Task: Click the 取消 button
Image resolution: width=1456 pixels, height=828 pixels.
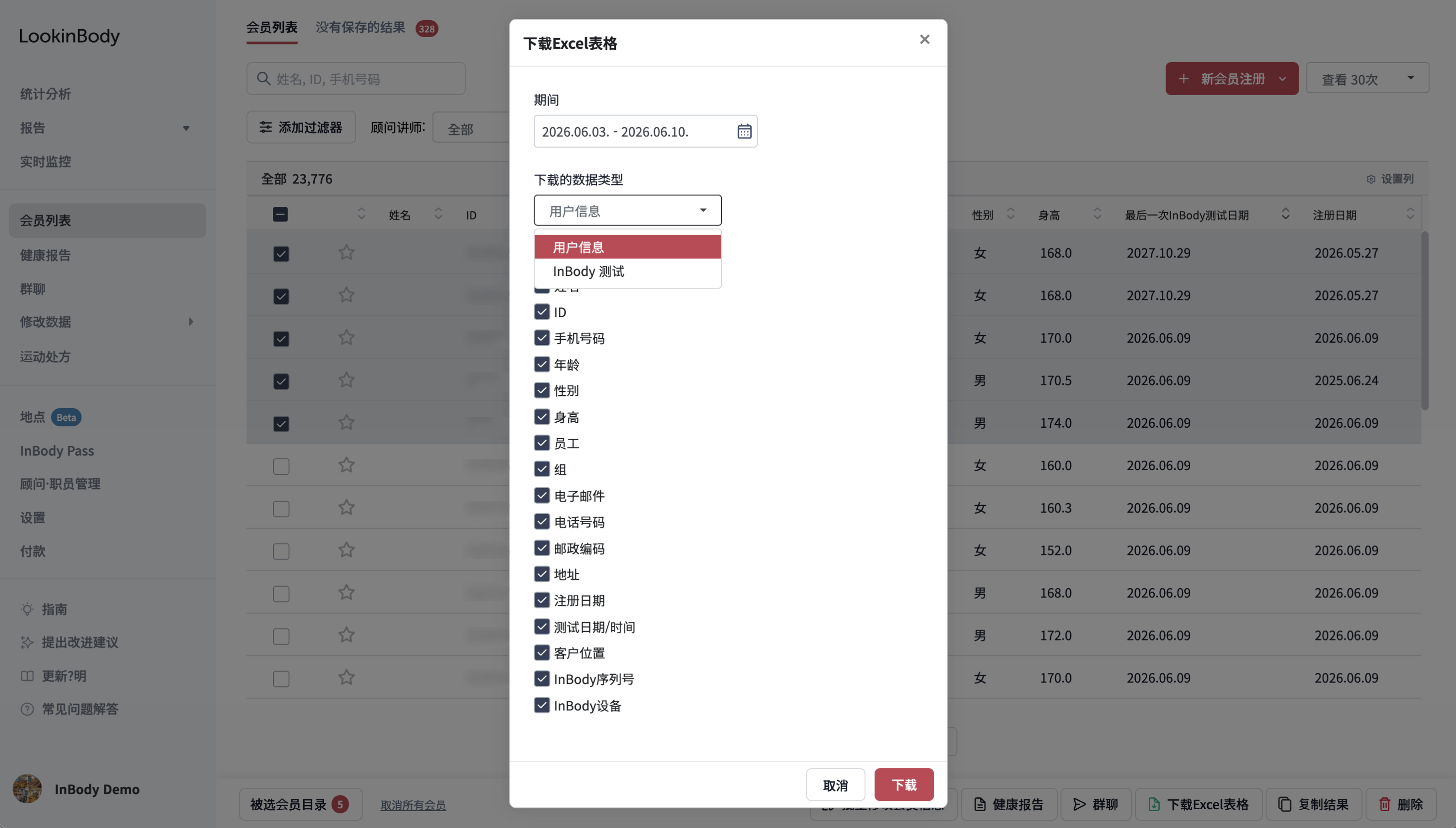Action: pos(835,785)
